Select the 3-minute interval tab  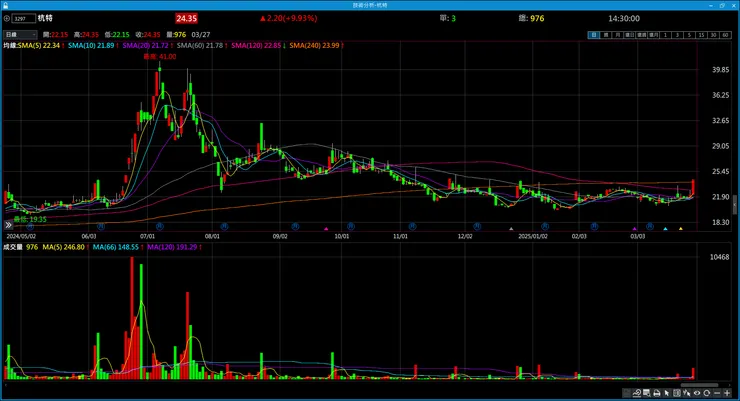pyautogui.click(x=678, y=35)
